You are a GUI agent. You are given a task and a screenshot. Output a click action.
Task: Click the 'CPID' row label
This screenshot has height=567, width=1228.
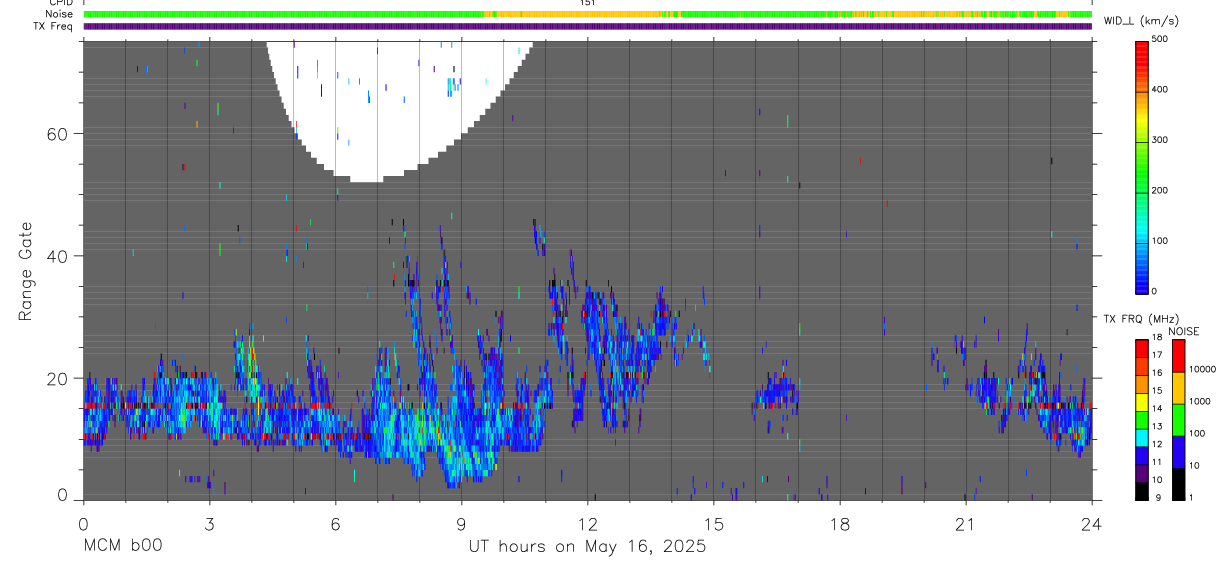(x=60, y=3)
